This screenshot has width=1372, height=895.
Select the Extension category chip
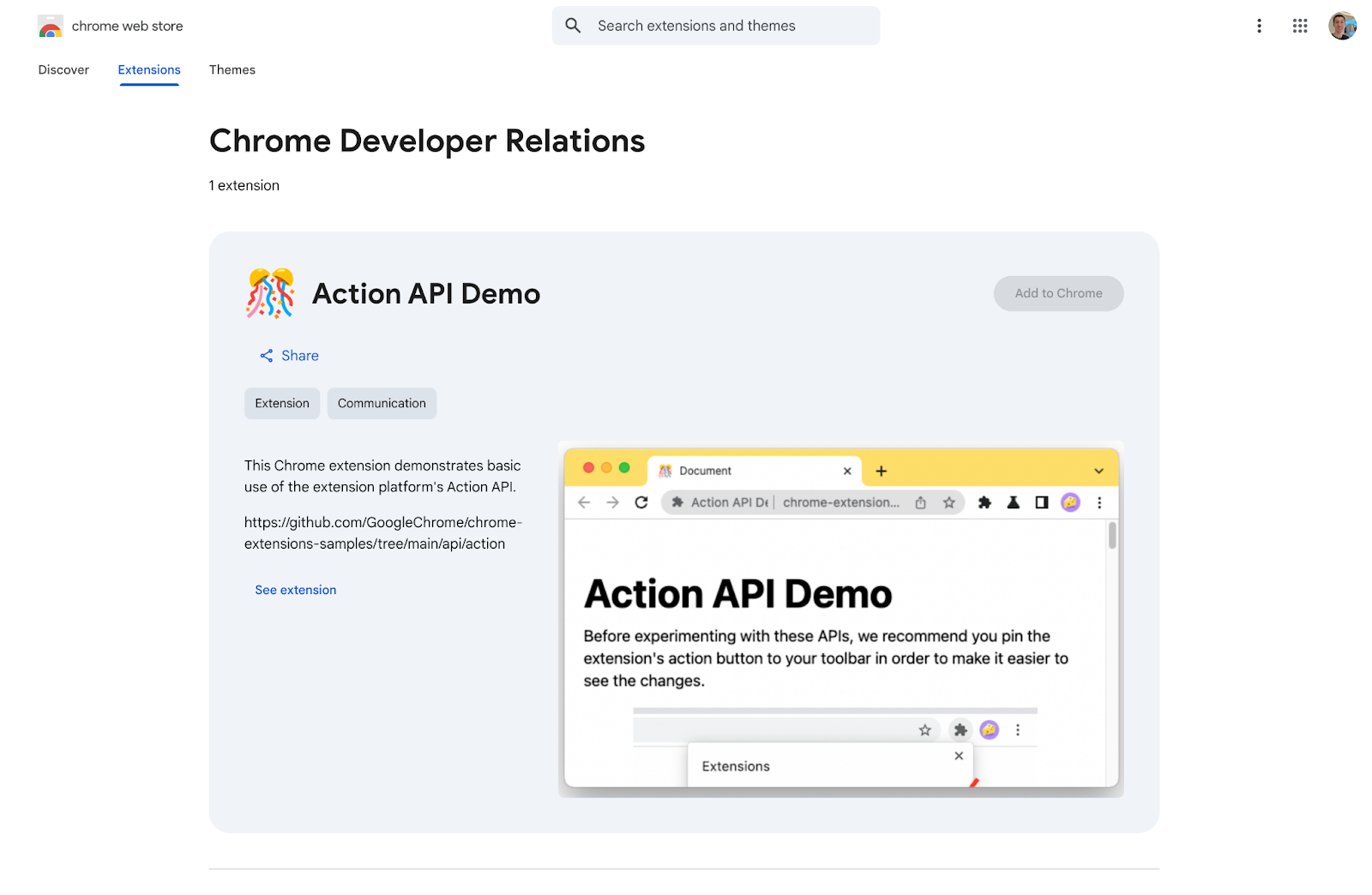click(x=281, y=403)
